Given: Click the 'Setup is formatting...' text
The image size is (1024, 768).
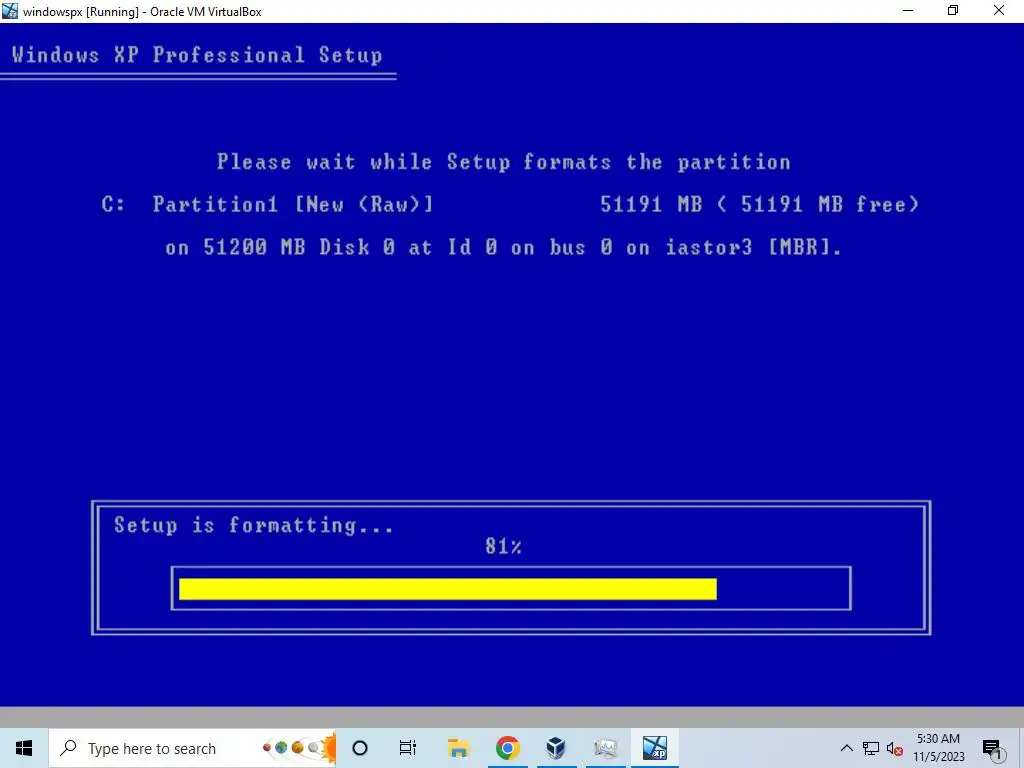Looking at the screenshot, I should tap(253, 525).
